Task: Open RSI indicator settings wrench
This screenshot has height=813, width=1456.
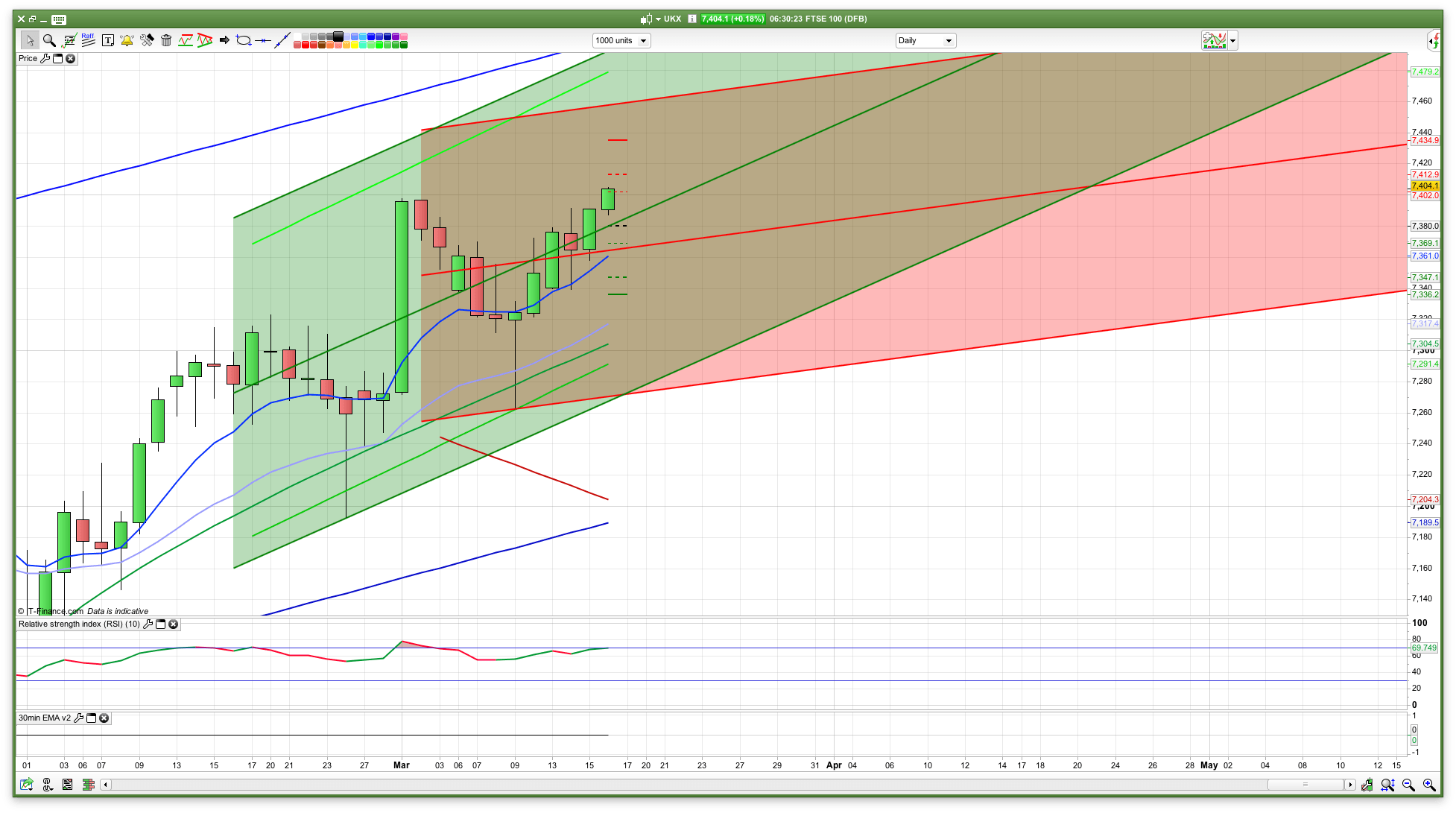Action: coord(148,624)
